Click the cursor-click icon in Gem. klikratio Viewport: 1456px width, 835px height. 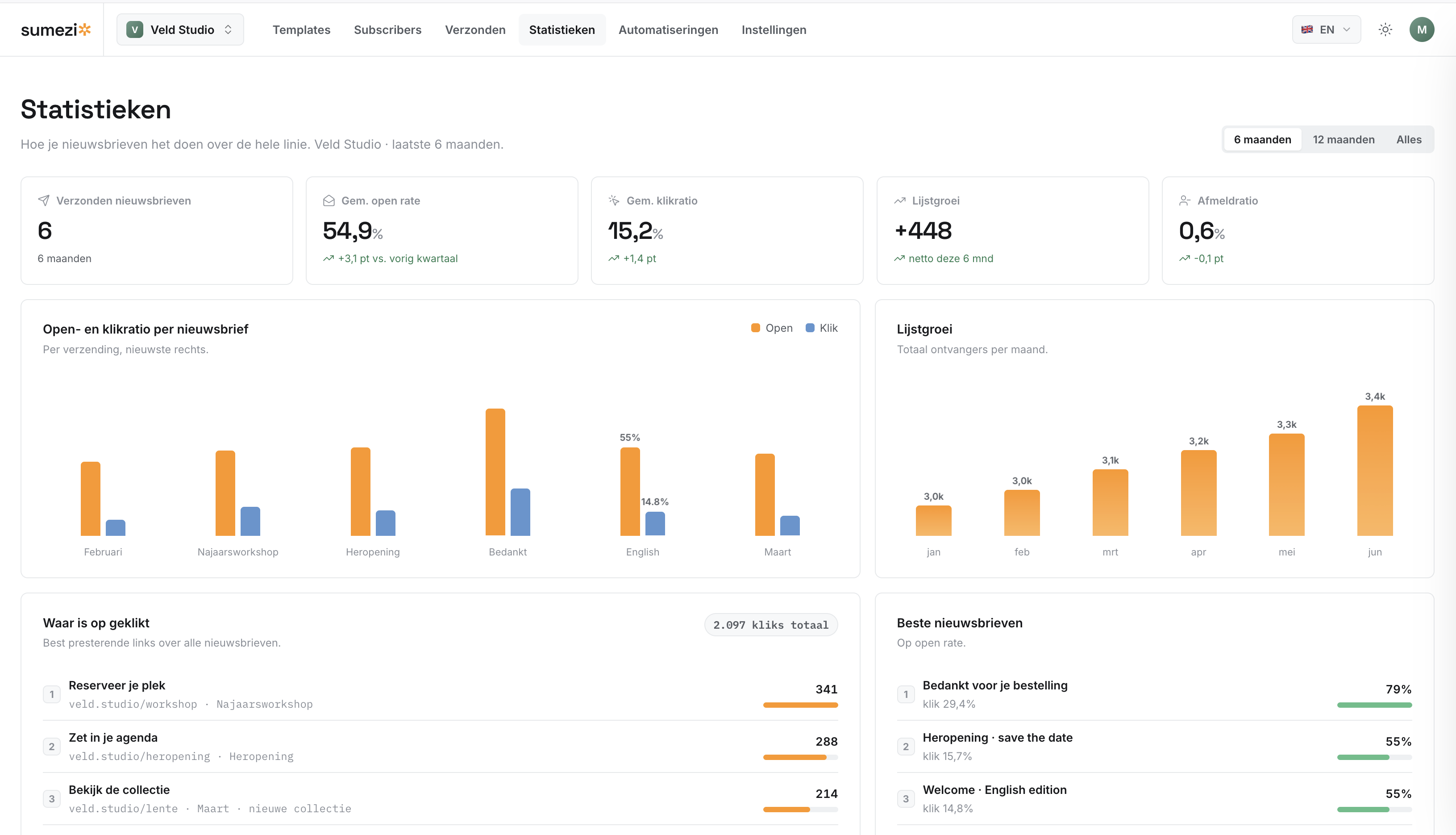[x=614, y=201]
